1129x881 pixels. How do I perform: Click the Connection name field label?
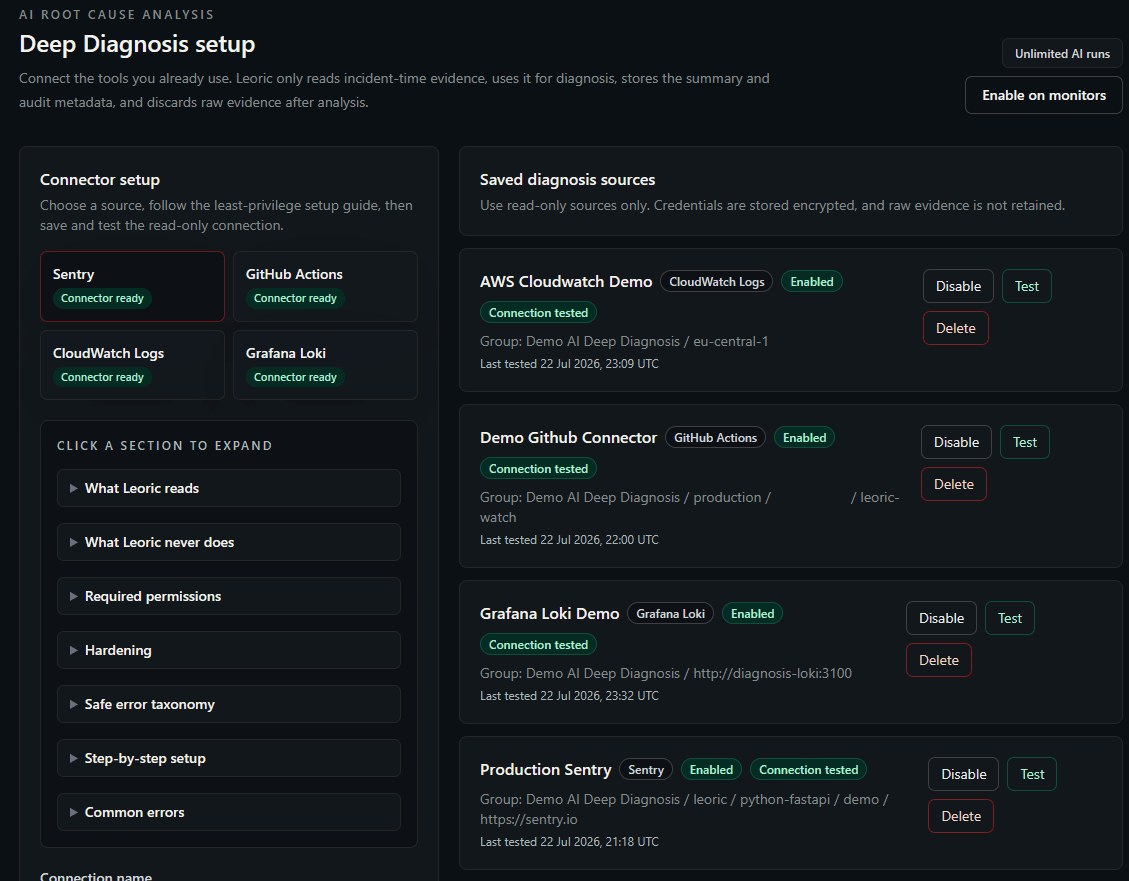click(96, 876)
